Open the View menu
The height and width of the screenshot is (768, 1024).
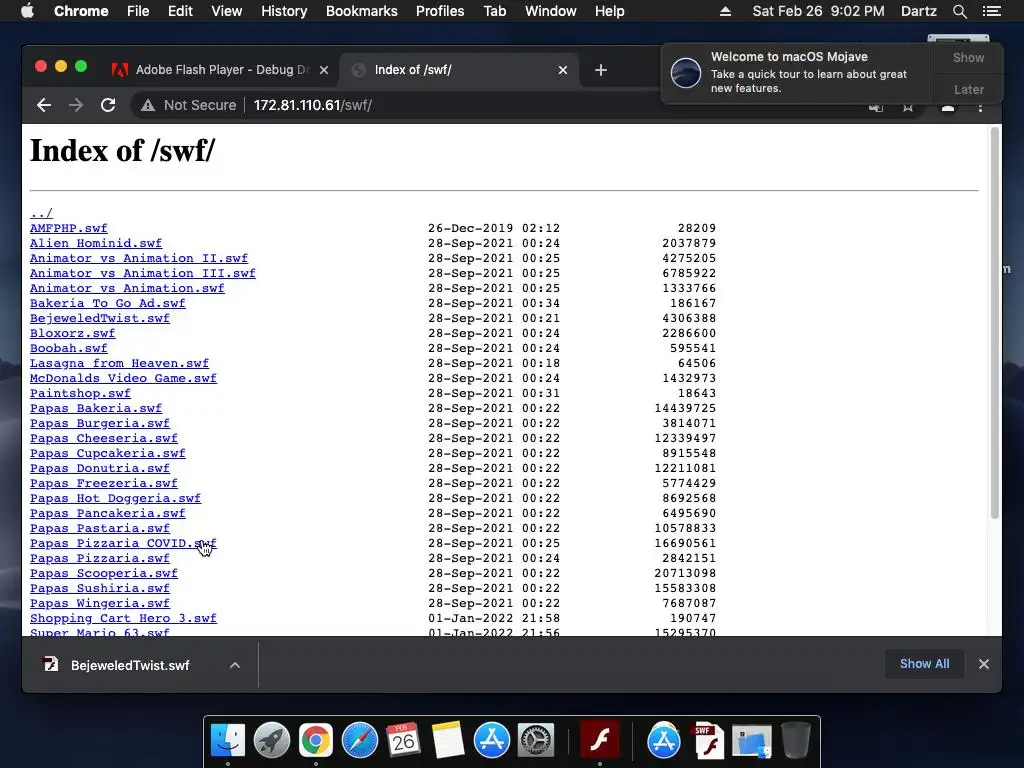pos(227,11)
